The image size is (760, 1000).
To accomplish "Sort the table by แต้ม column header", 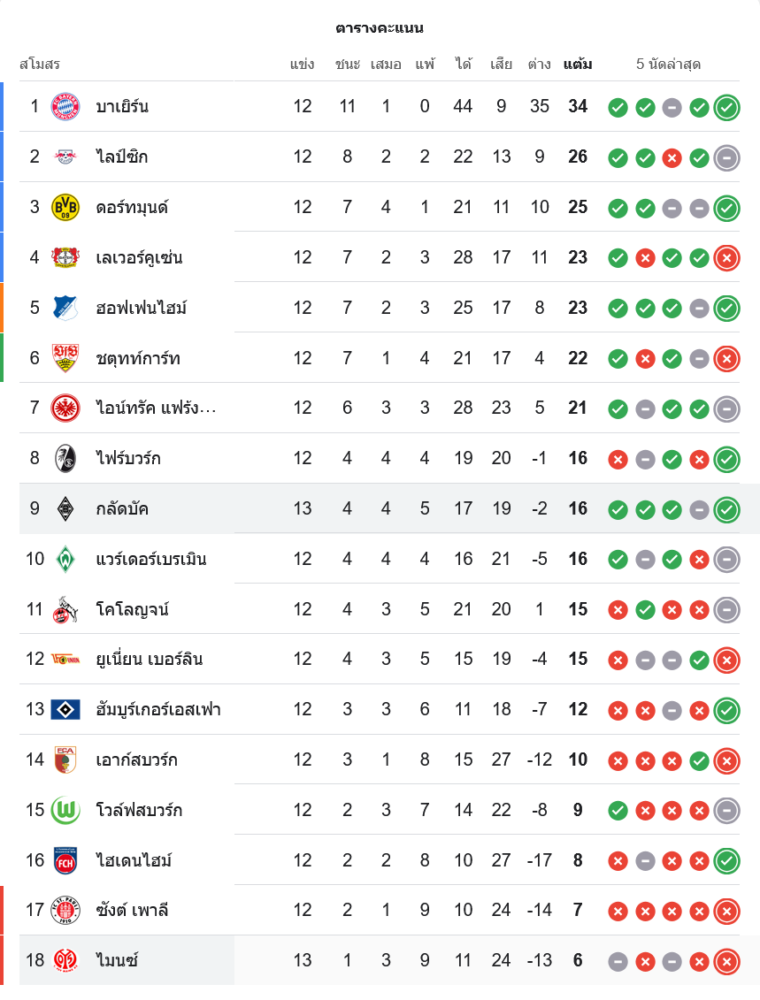I will point(577,64).
